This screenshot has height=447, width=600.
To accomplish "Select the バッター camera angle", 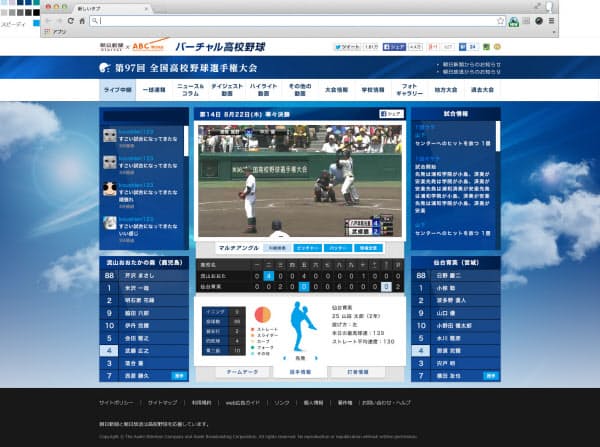I will click(340, 247).
